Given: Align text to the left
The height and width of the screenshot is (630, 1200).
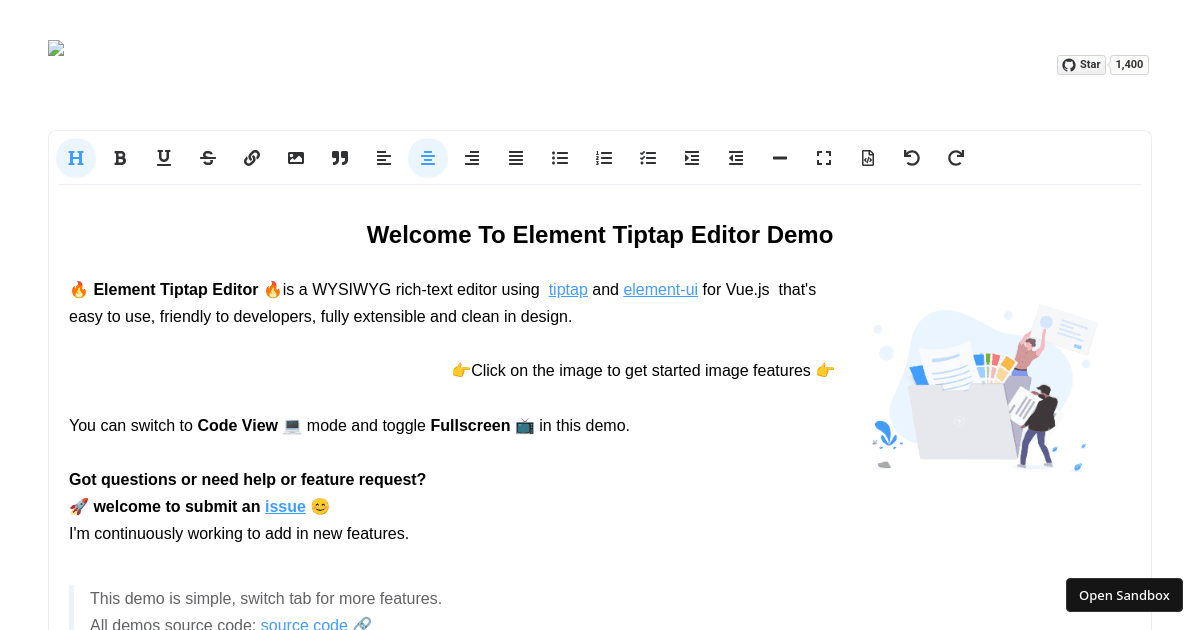Looking at the screenshot, I should point(384,158).
